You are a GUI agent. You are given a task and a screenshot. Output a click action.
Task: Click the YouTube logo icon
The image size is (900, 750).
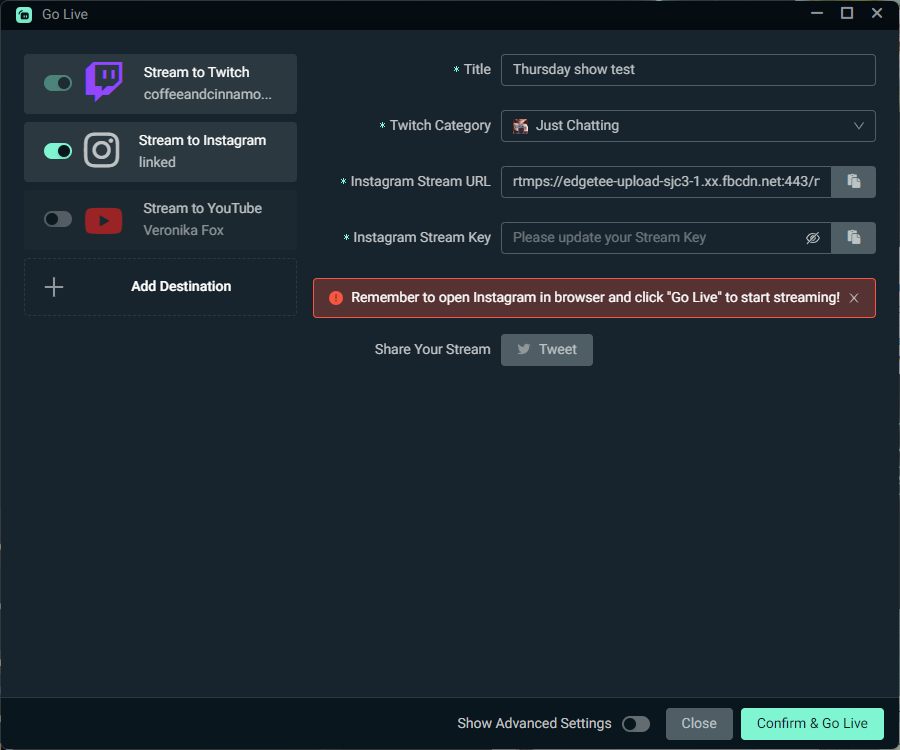tap(103, 219)
